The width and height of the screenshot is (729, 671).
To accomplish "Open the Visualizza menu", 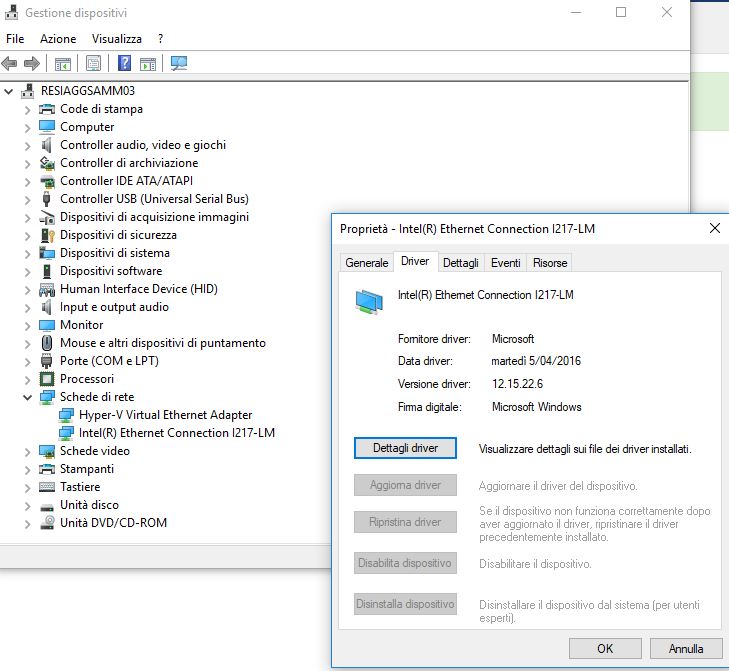I will coord(117,39).
